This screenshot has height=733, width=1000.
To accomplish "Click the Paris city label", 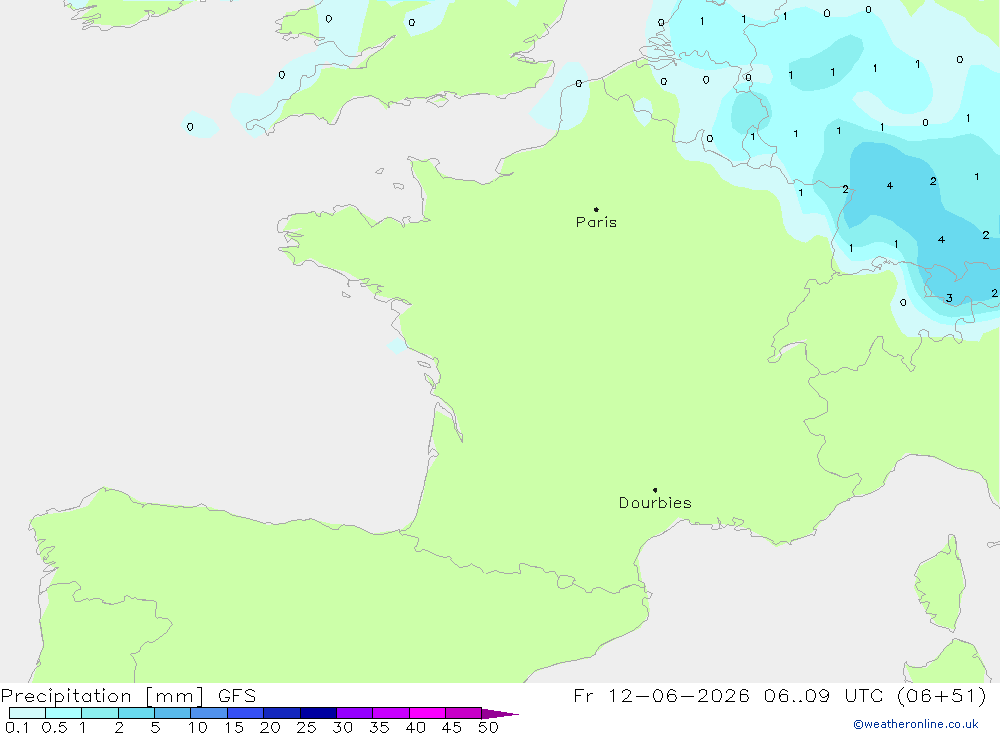I will click(x=596, y=222).
